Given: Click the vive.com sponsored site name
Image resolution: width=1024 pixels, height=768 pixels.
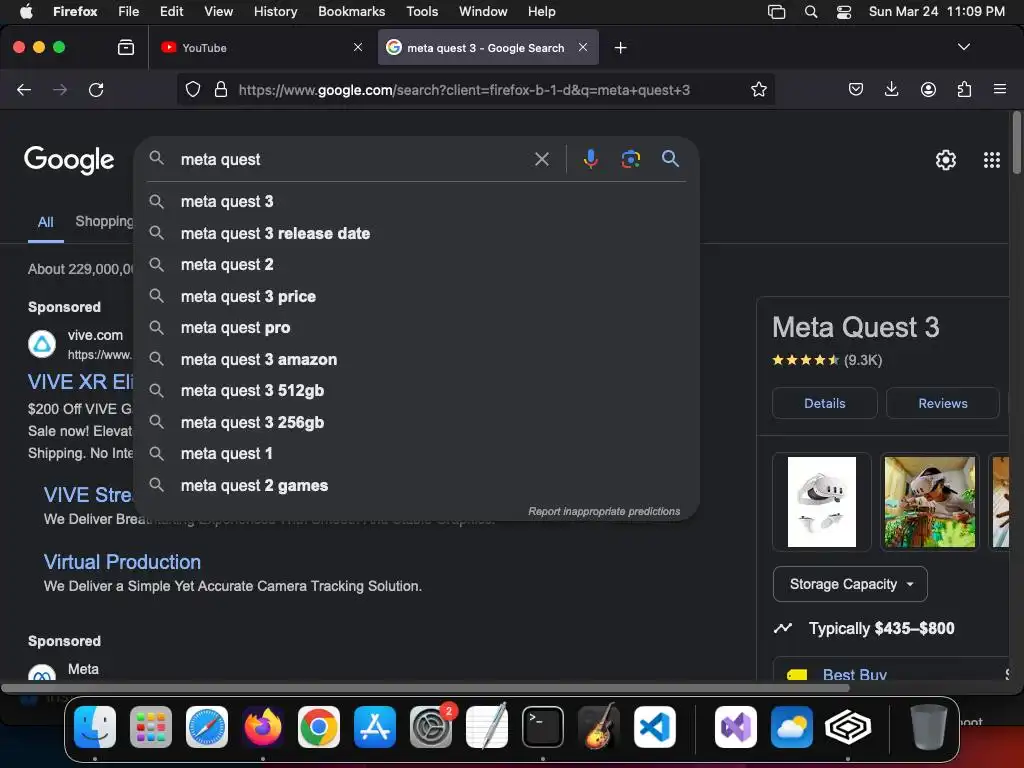Looking at the screenshot, I should 95,335.
